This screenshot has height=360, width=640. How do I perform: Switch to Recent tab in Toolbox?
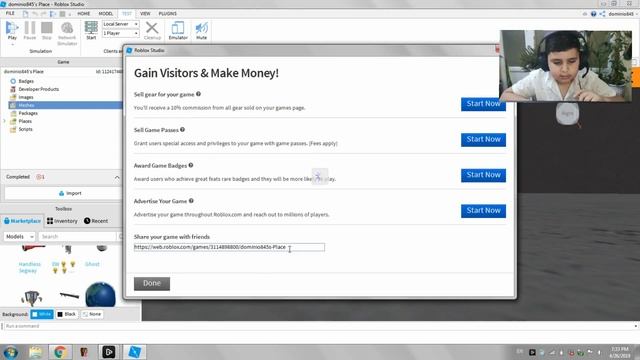(96, 221)
